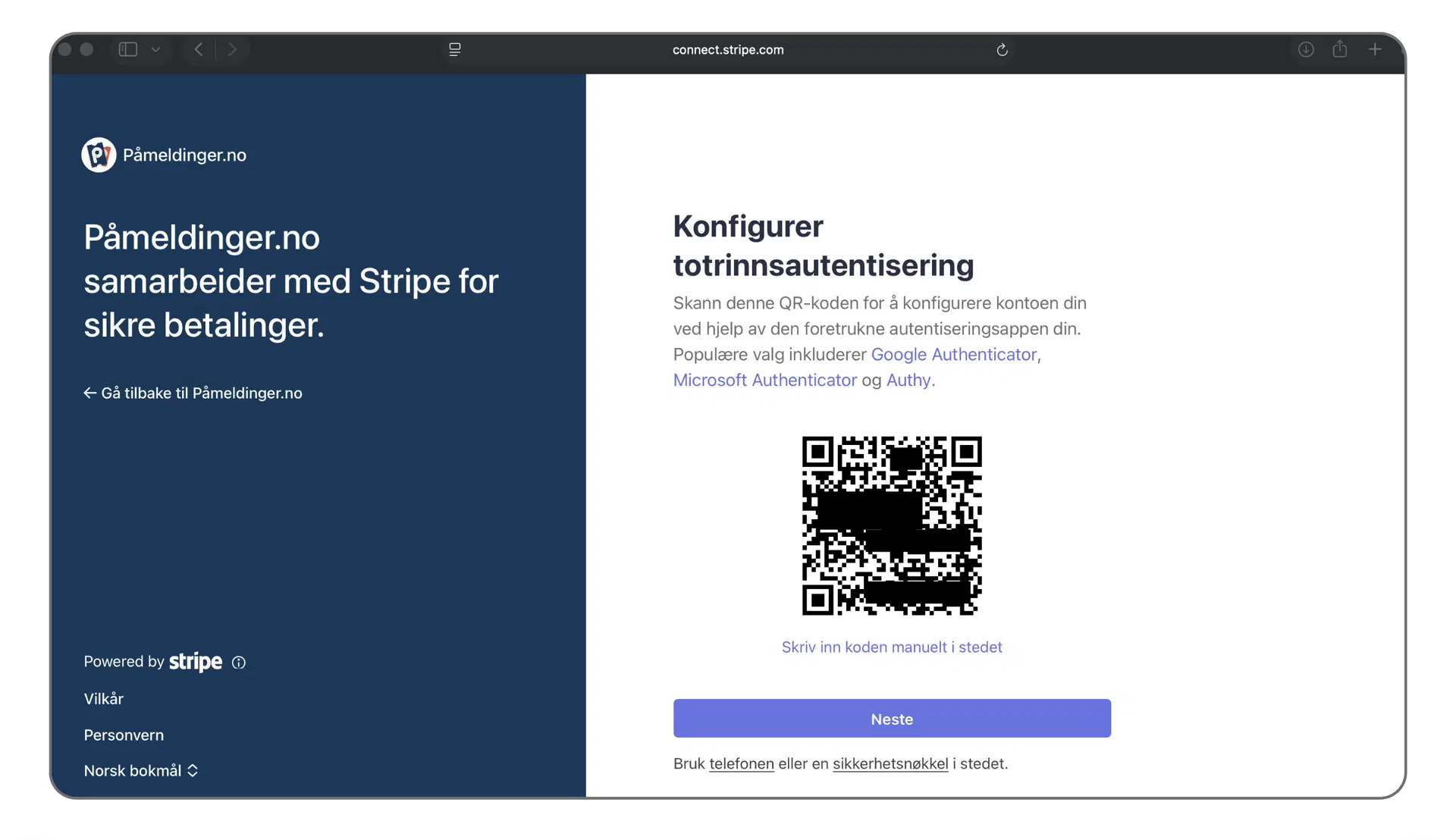Click Gå tilbake til Påmeldinger.no
This screenshot has height=840, width=1456.
pos(193,393)
